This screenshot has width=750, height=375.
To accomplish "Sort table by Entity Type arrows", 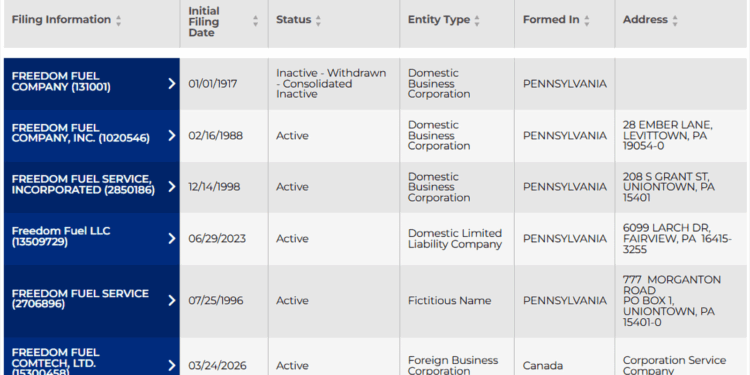I will click(x=477, y=20).
